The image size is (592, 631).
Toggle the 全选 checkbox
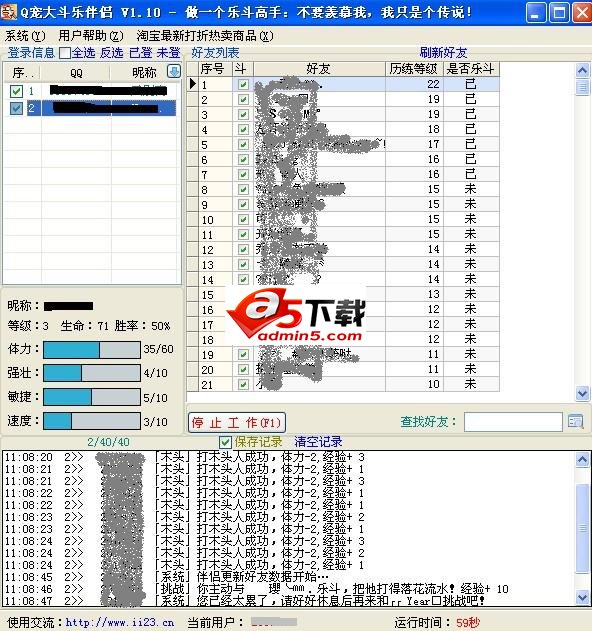[65, 53]
